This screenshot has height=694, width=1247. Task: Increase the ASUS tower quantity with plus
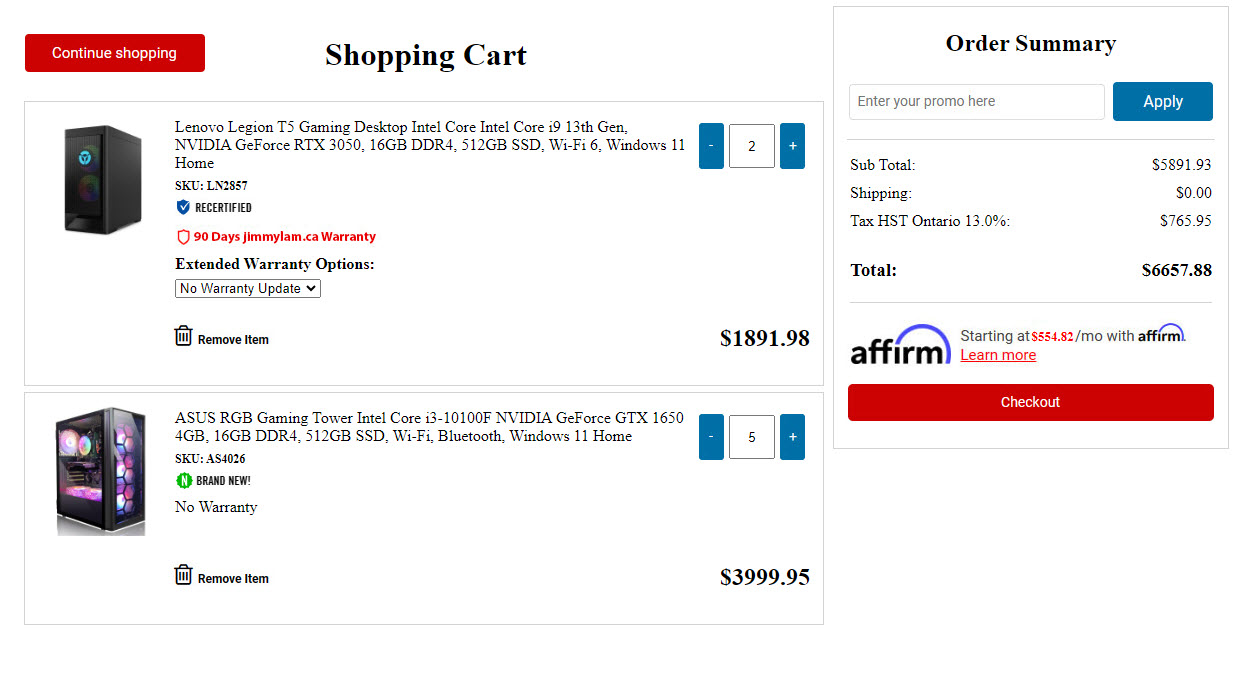click(792, 437)
